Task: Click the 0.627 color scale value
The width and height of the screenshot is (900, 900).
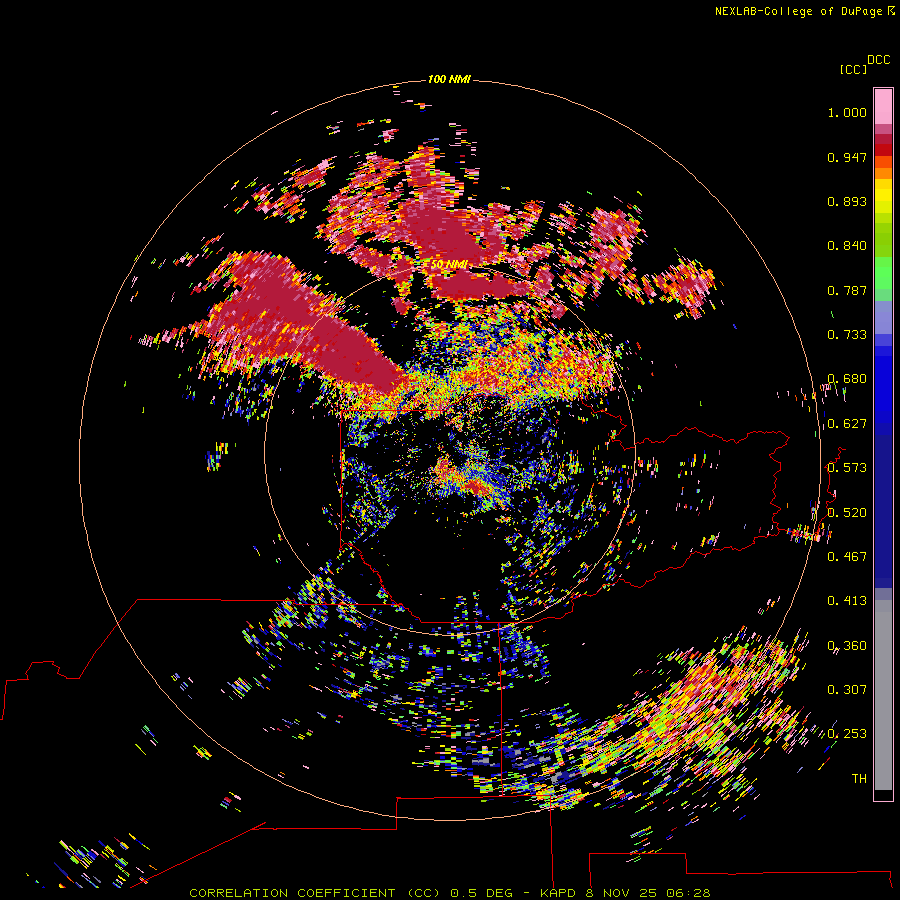Action: pos(847,424)
